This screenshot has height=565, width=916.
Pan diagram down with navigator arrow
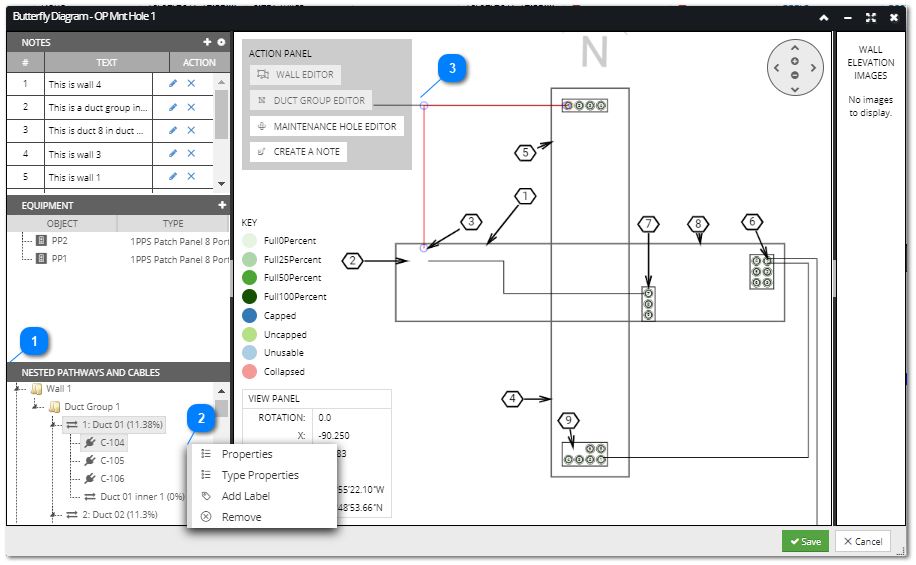795,89
